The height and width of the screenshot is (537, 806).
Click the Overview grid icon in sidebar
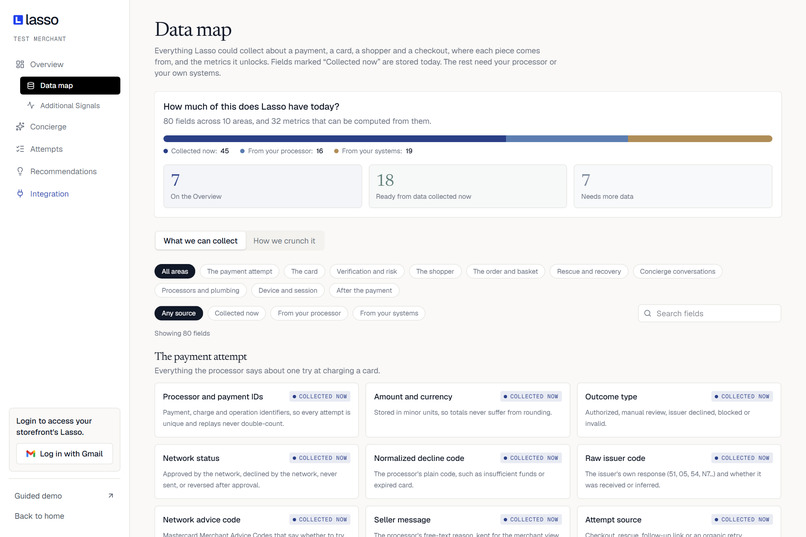(x=20, y=64)
